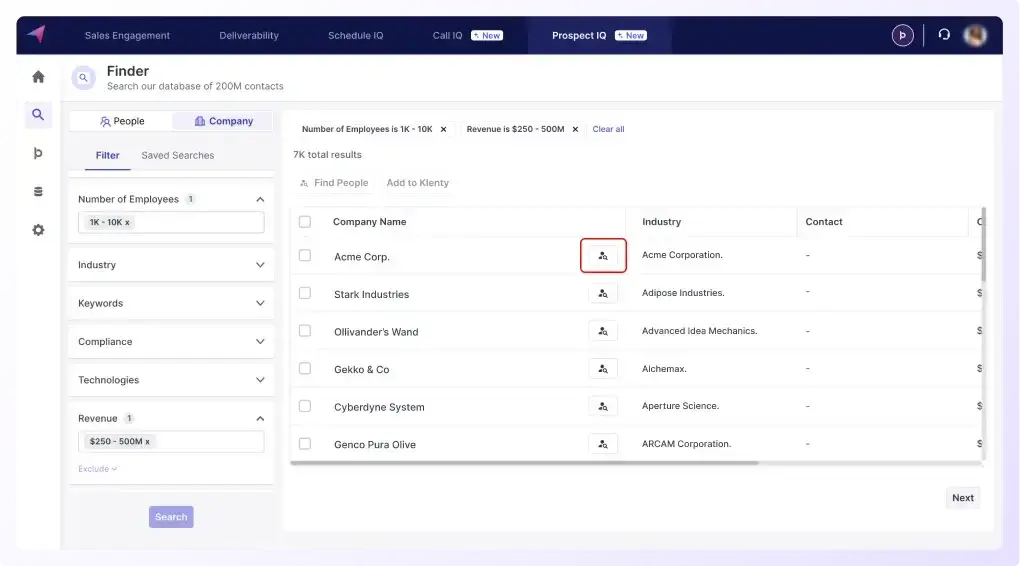
Task: Check the Ollivander's Wand row checkbox
Action: coord(304,330)
